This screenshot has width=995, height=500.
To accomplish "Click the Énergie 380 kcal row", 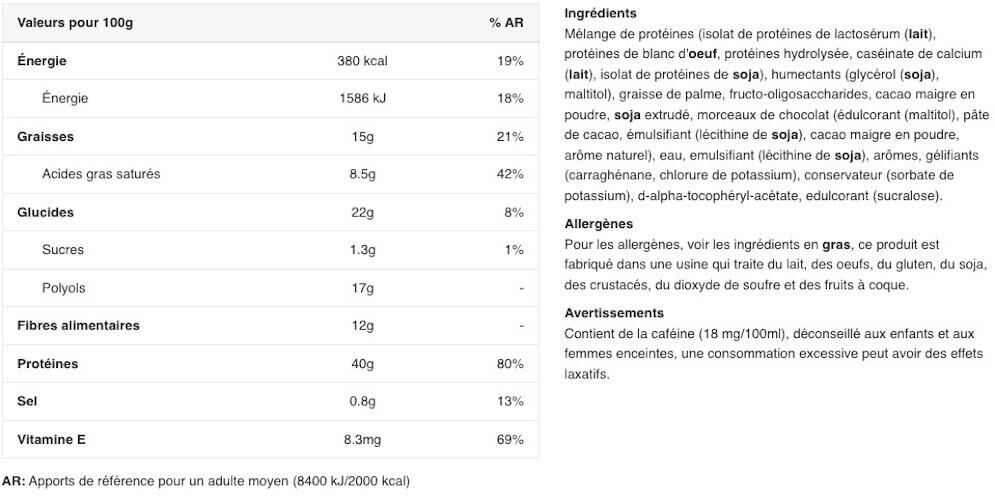I will [271, 61].
